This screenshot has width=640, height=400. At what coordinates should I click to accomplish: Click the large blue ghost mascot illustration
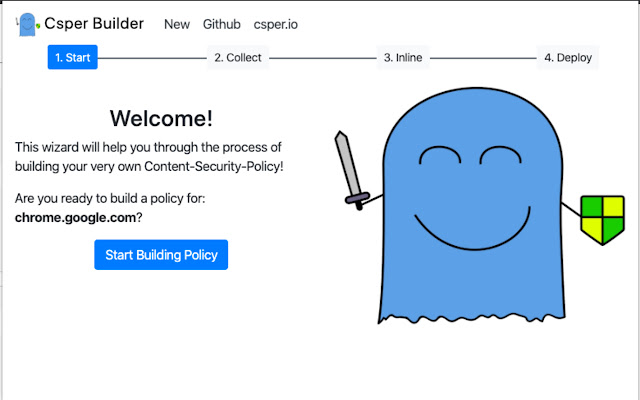(x=480, y=206)
